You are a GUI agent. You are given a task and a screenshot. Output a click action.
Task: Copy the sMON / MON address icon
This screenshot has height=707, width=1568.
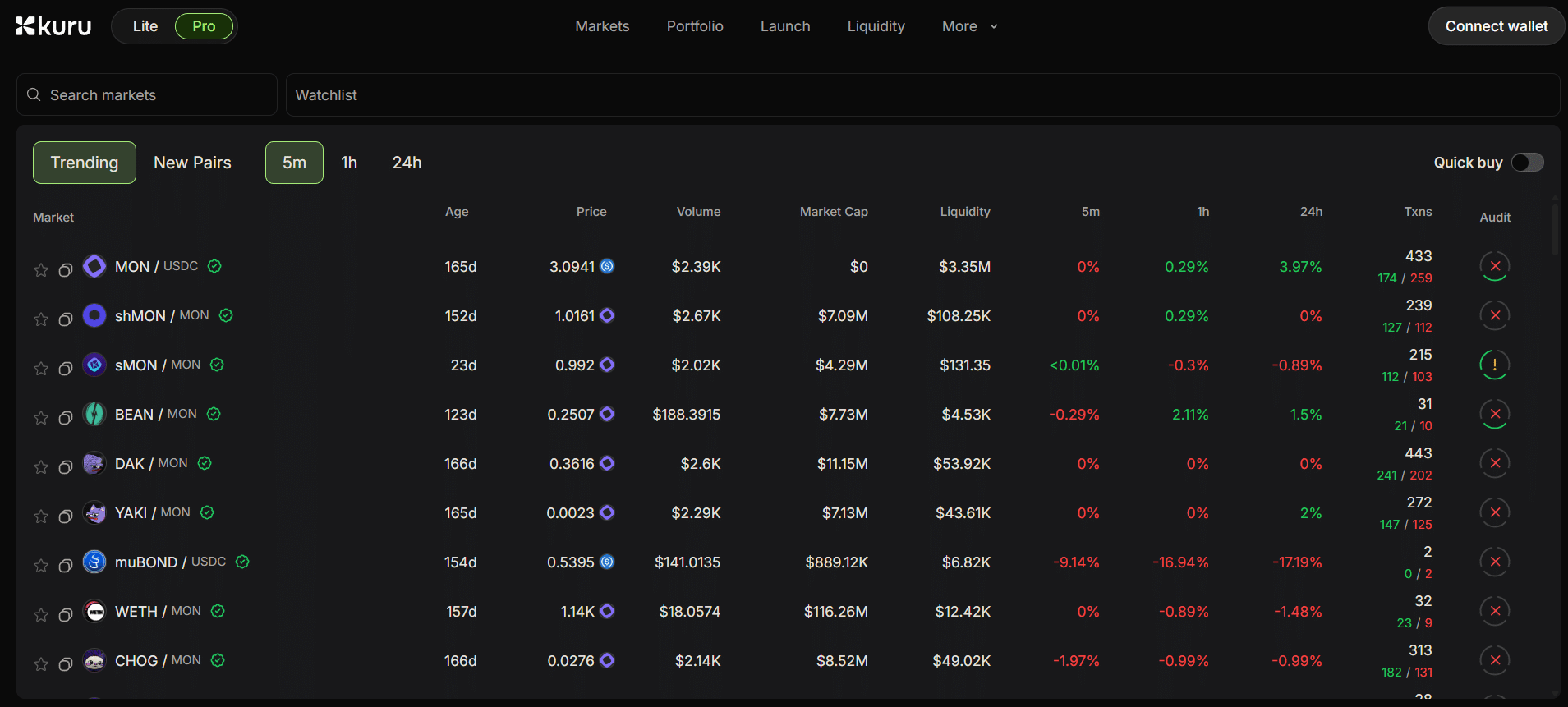click(66, 369)
